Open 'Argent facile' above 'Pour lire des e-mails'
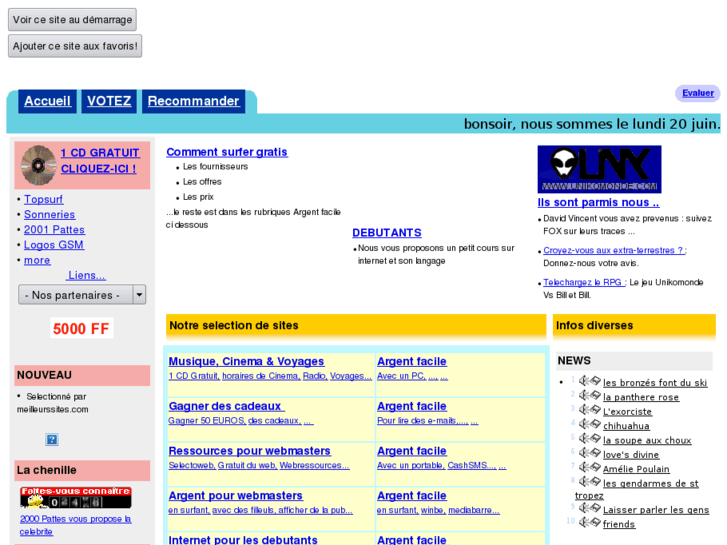The image size is (727, 545). pos(412,406)
